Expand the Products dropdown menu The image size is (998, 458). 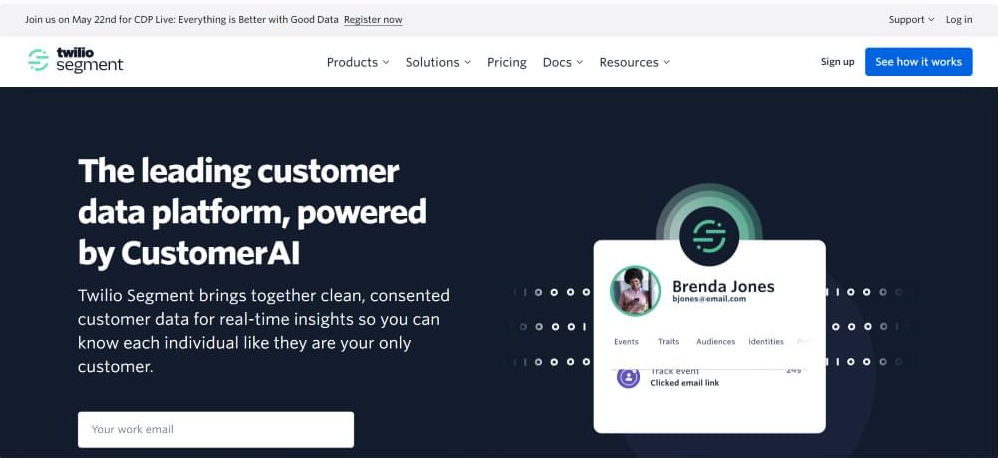(x=358, y=62)
